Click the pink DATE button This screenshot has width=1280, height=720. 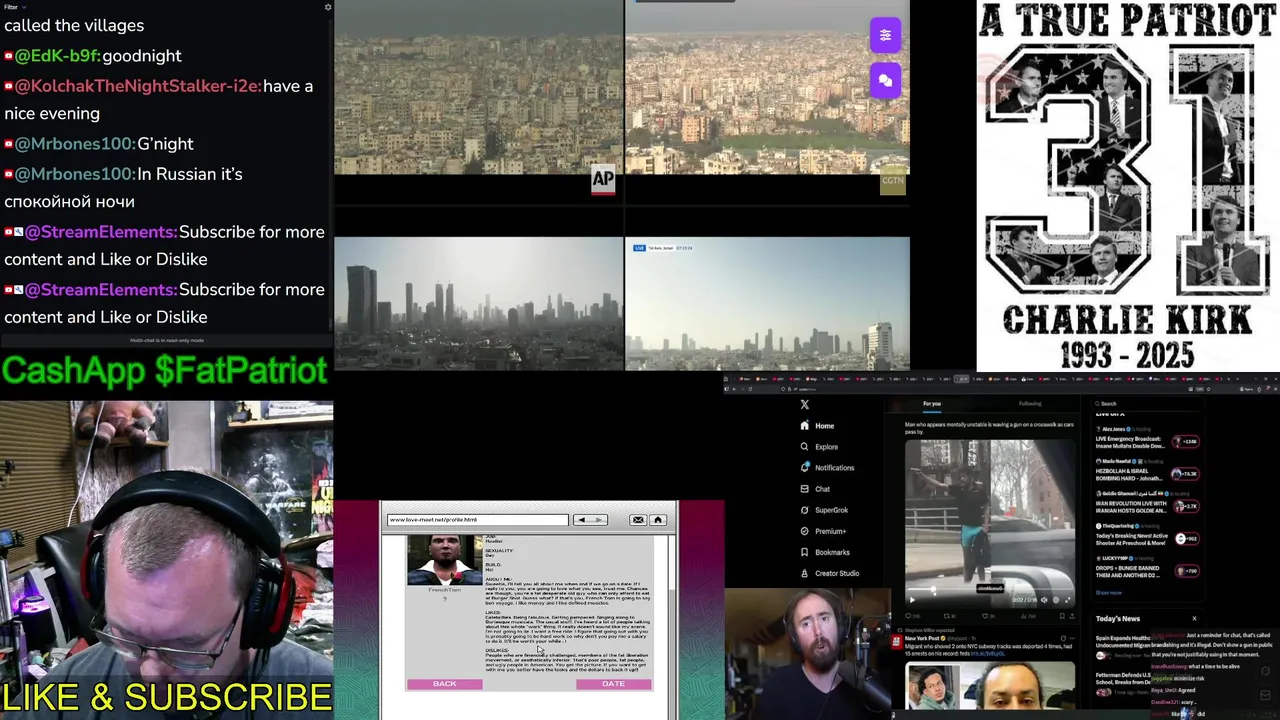point(613,684)
